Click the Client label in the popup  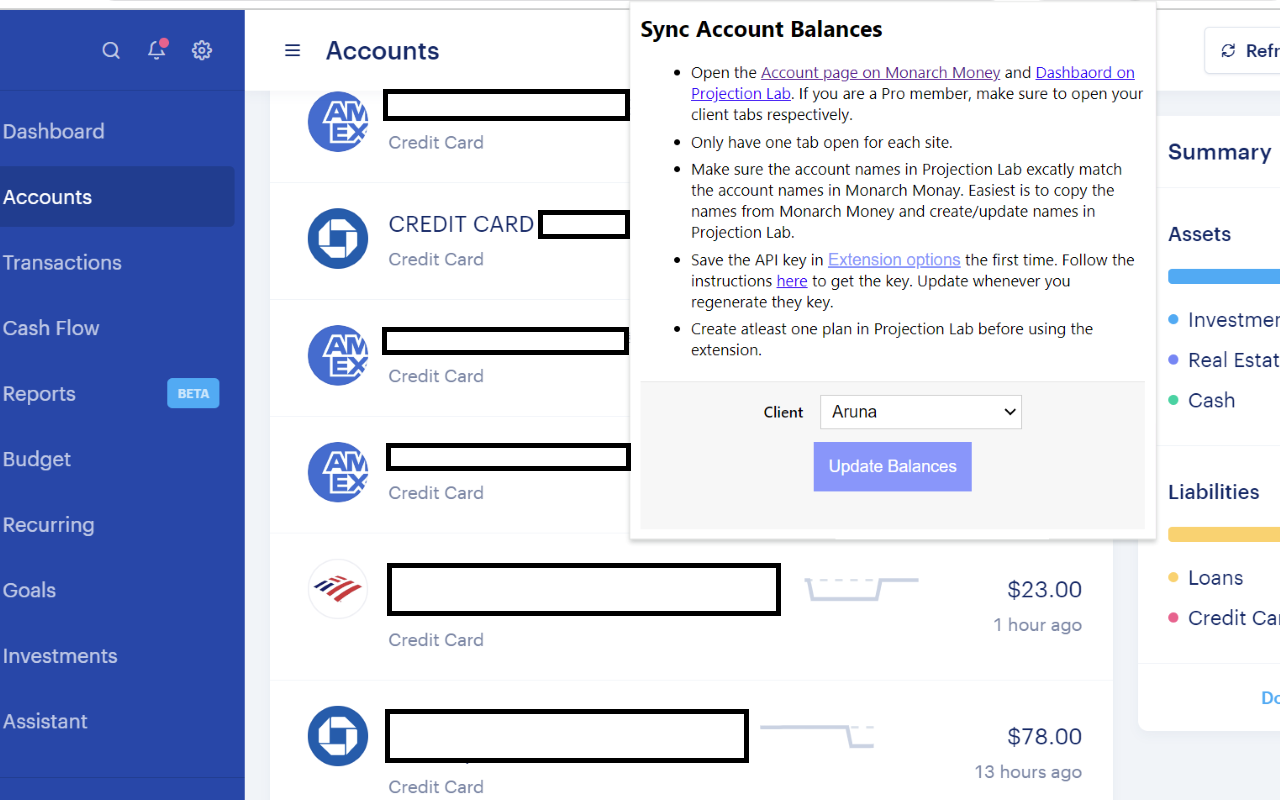pyautogui.click(x=783, y=412)
